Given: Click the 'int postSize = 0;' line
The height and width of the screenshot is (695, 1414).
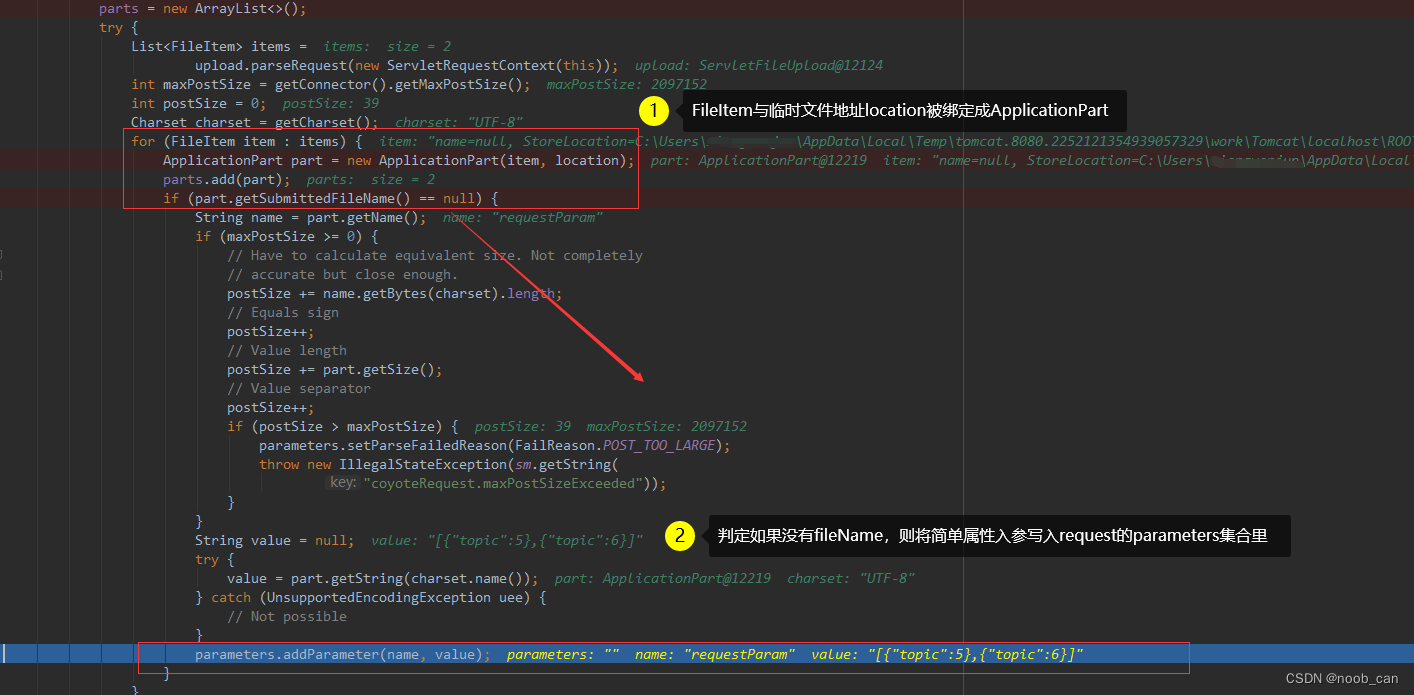Looking at the screenshot, I should [199, 103].
